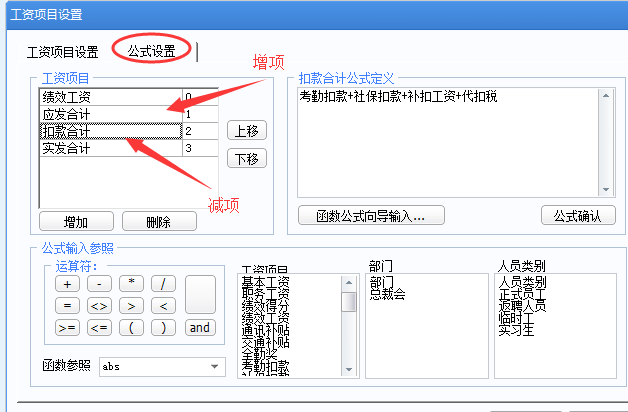Click the equals operator button

pos(68,306)
